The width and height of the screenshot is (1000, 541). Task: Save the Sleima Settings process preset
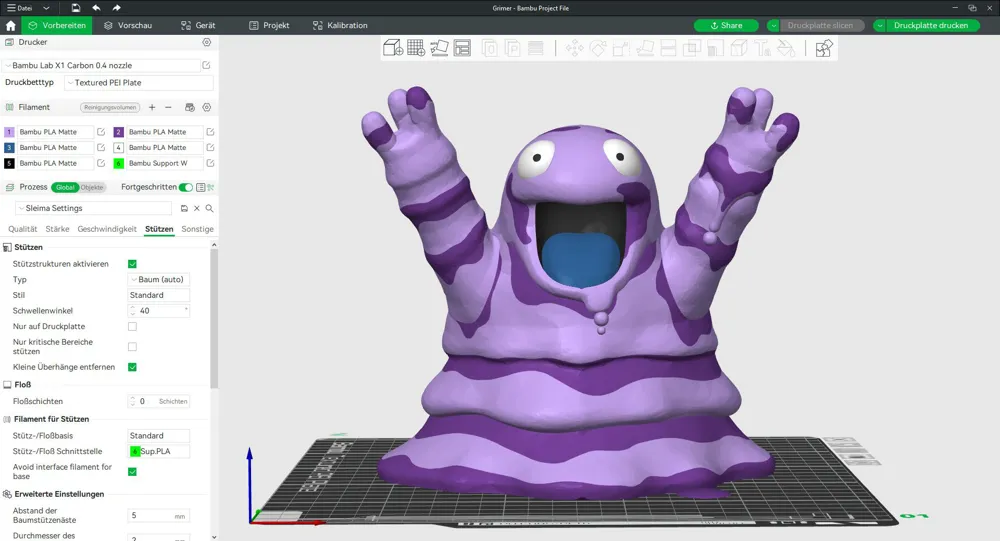184,208
